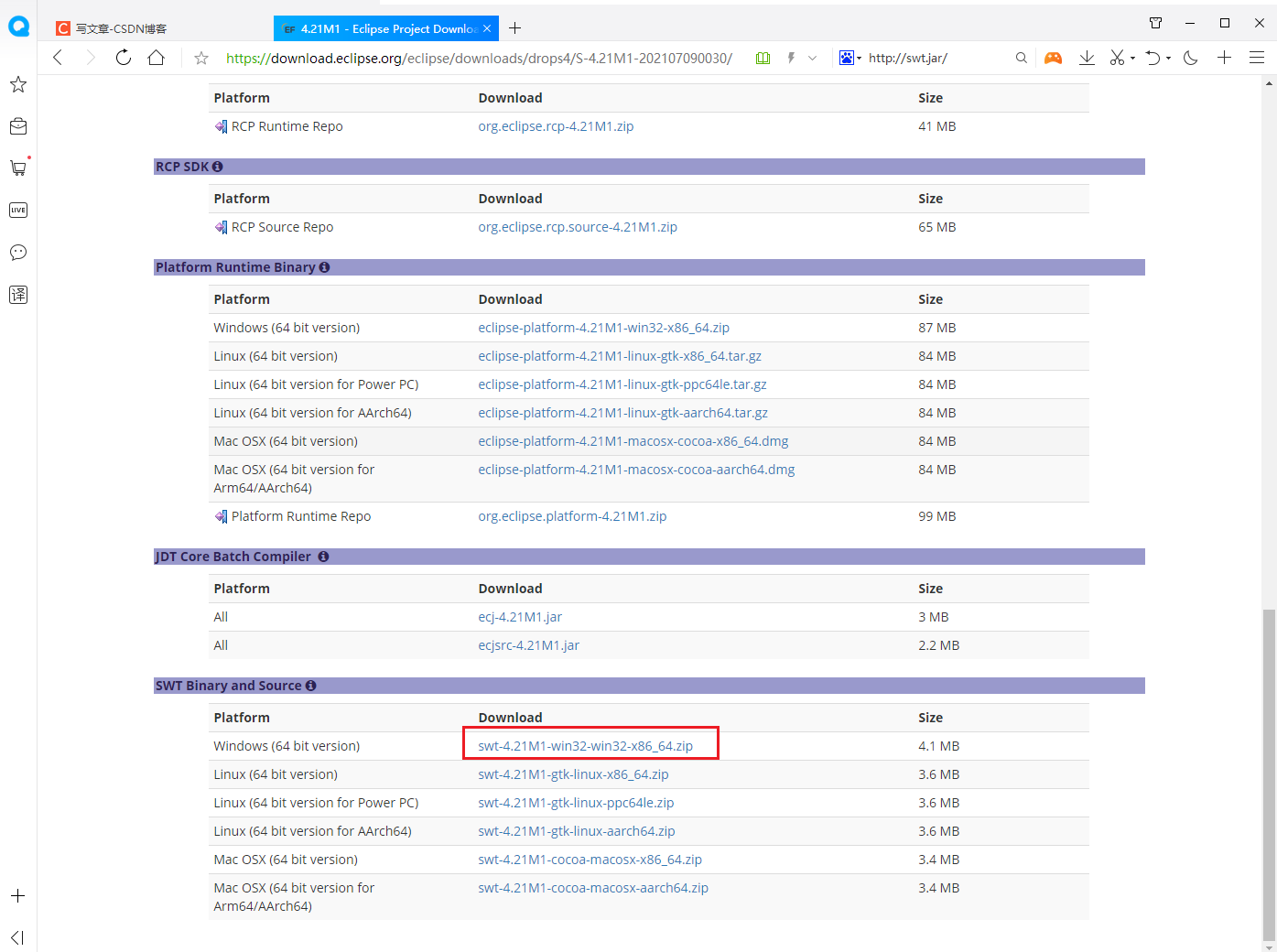Download swt-4.21M1-win32-win32-x86_64.zip

(585, 746)
